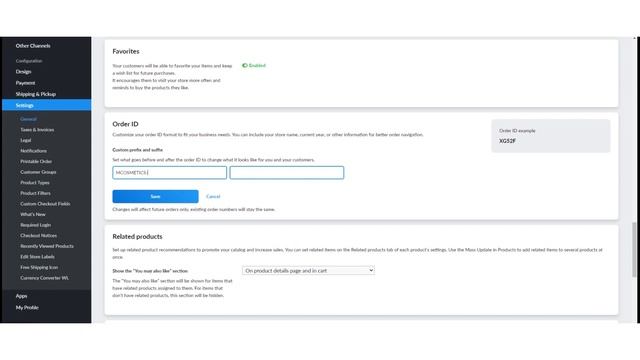
Task: Open Checkout Notices settings
Action: [38, 236]
